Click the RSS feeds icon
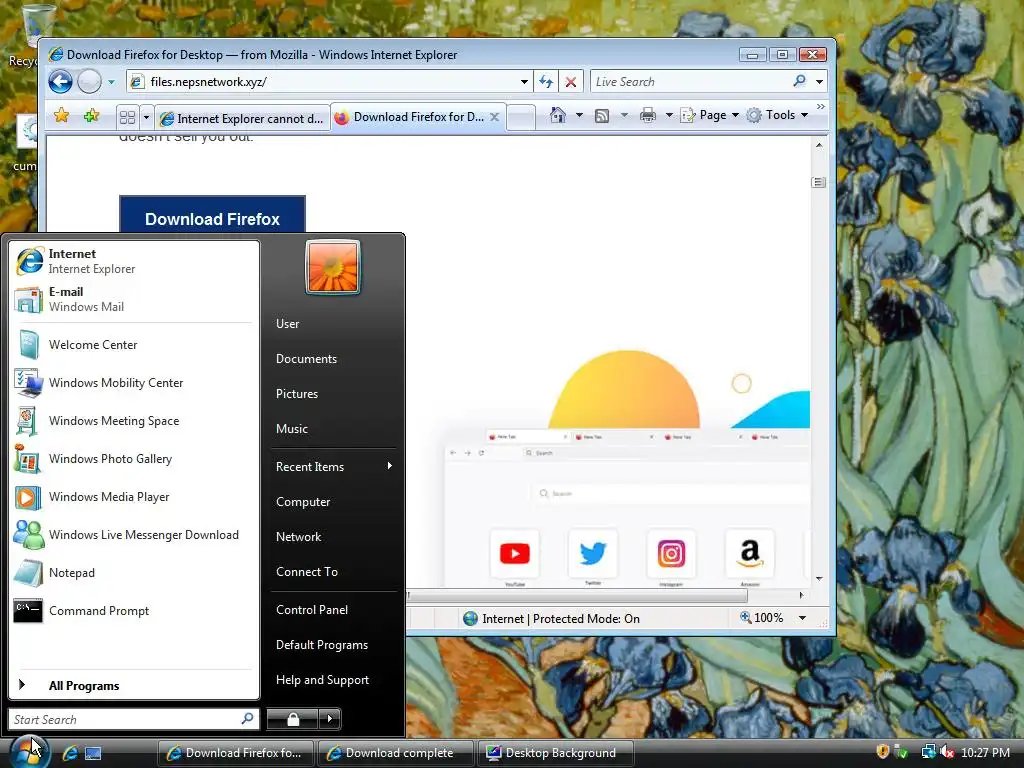 pyautogui.click(x=602, y=116)
